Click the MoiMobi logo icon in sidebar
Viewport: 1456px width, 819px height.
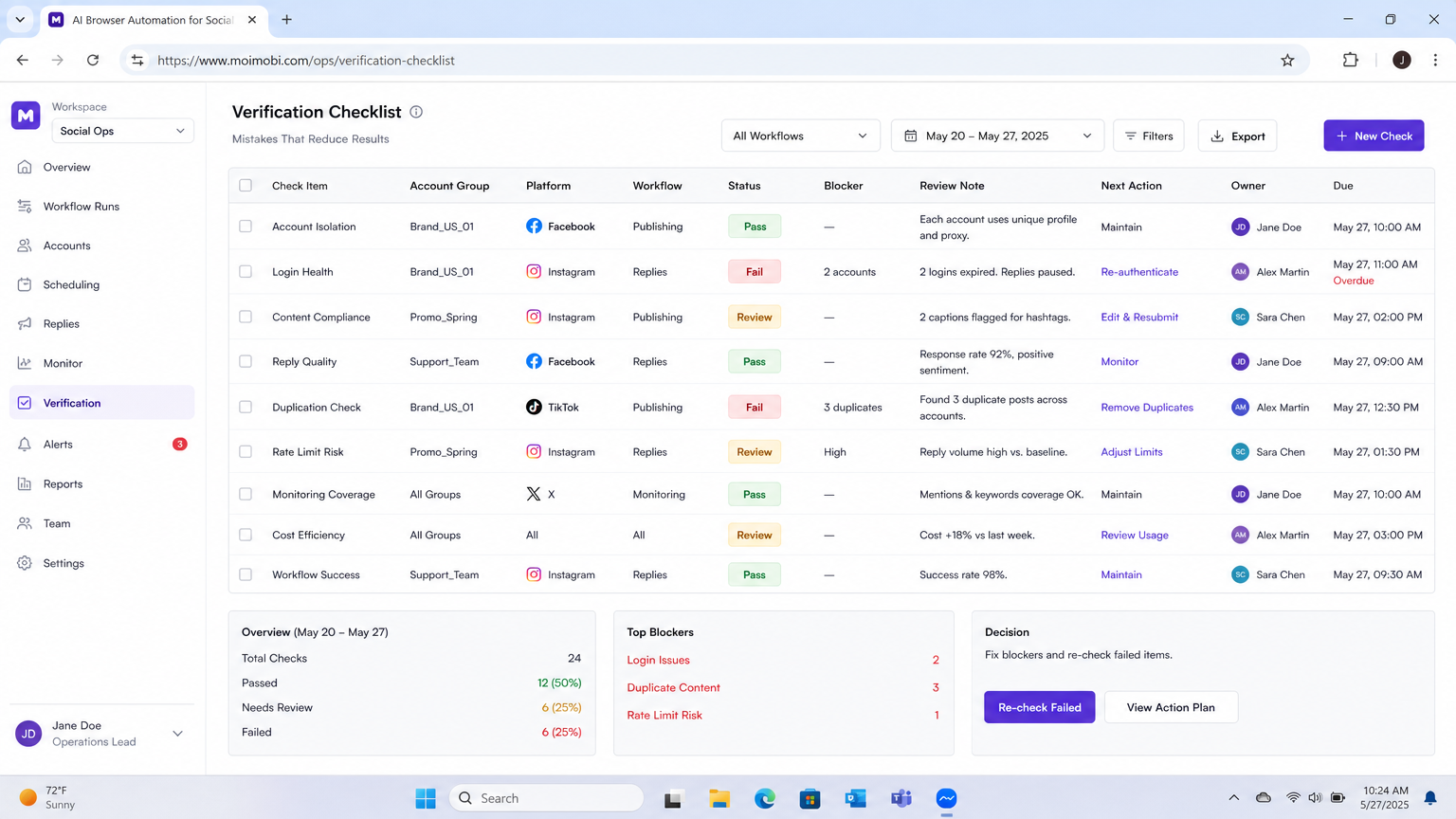click(x=26, y=116)
